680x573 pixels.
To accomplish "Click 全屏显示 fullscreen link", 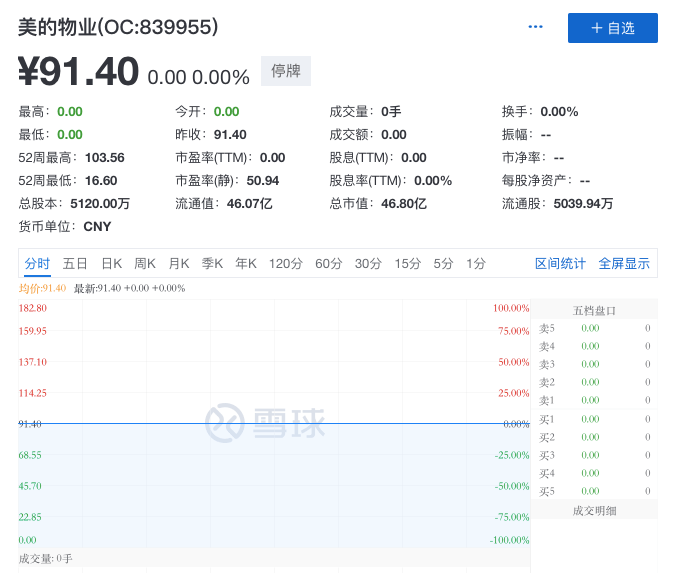I will (624, 263).
